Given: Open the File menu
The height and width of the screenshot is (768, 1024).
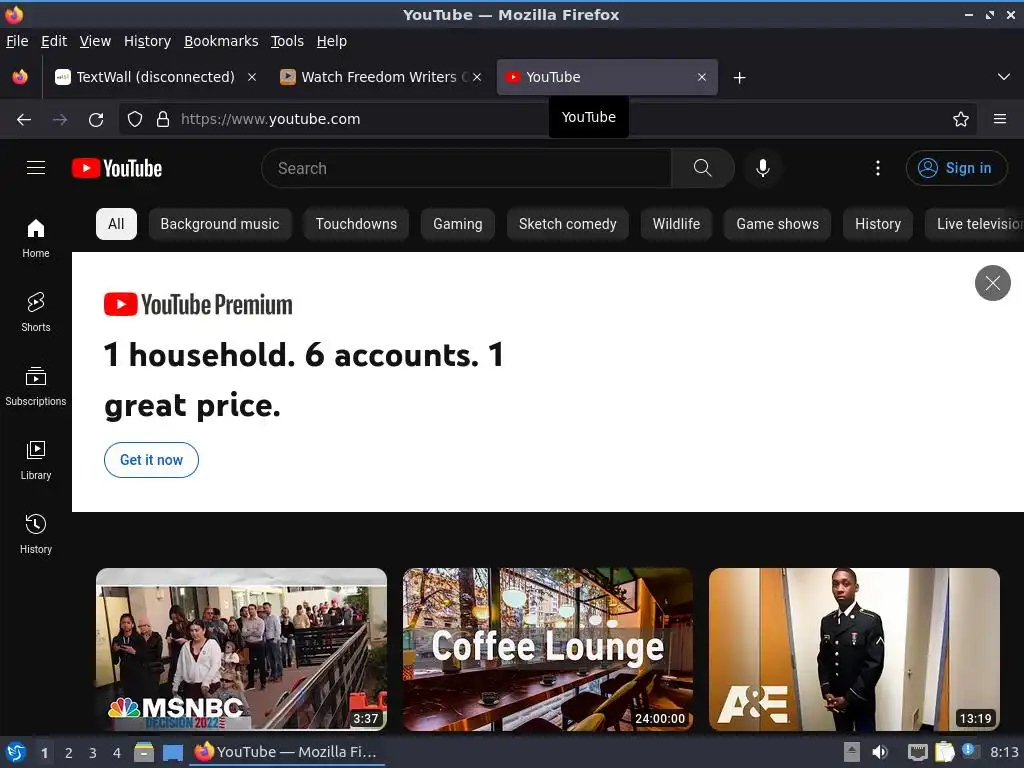Looking at the screenshot, I should click(17, 41).
